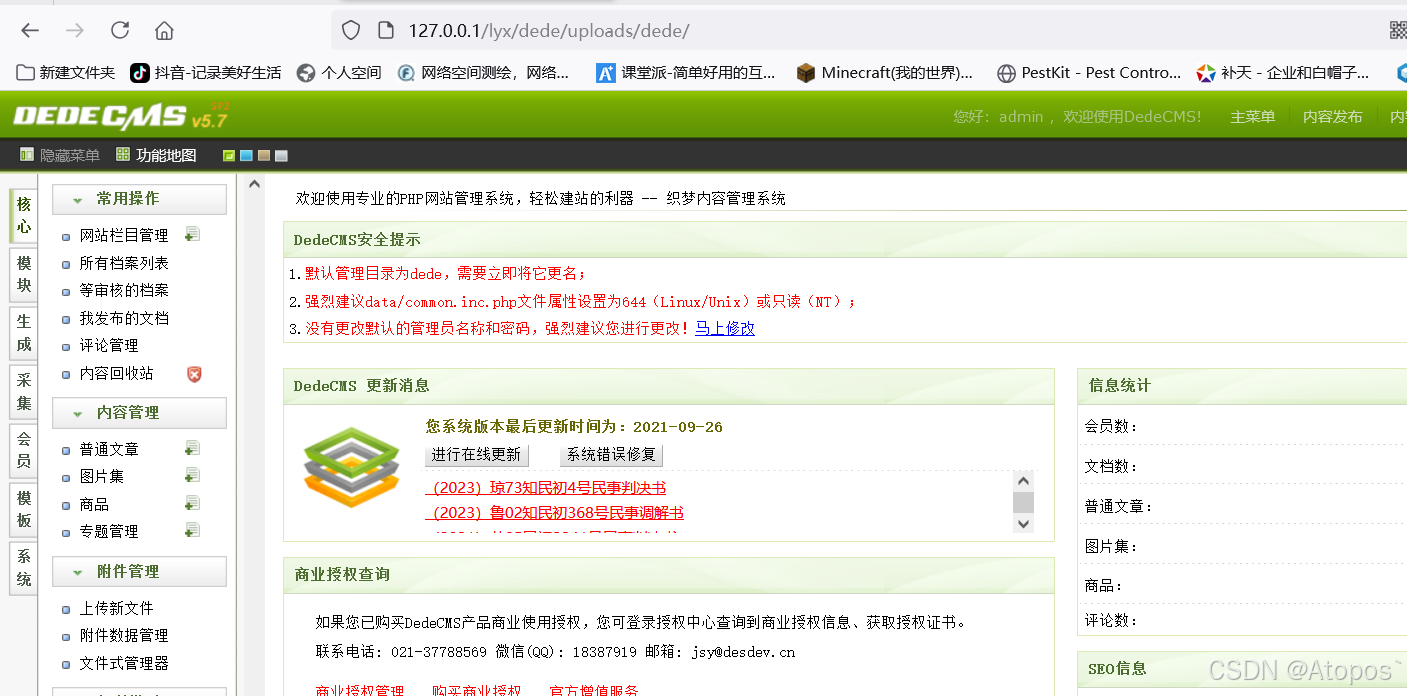Open 网站栏目管理
Image resolution: width=1407 pixels, height=696 pixels.
point(124,235)
